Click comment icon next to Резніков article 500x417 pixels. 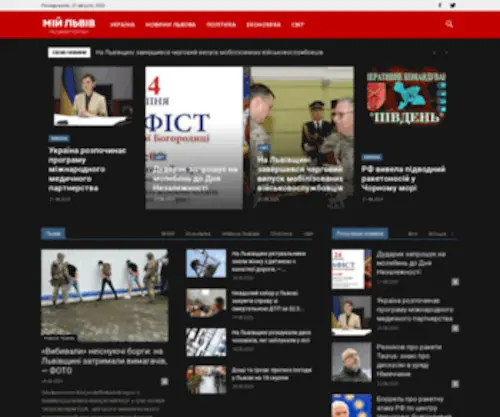pos(455,384)
